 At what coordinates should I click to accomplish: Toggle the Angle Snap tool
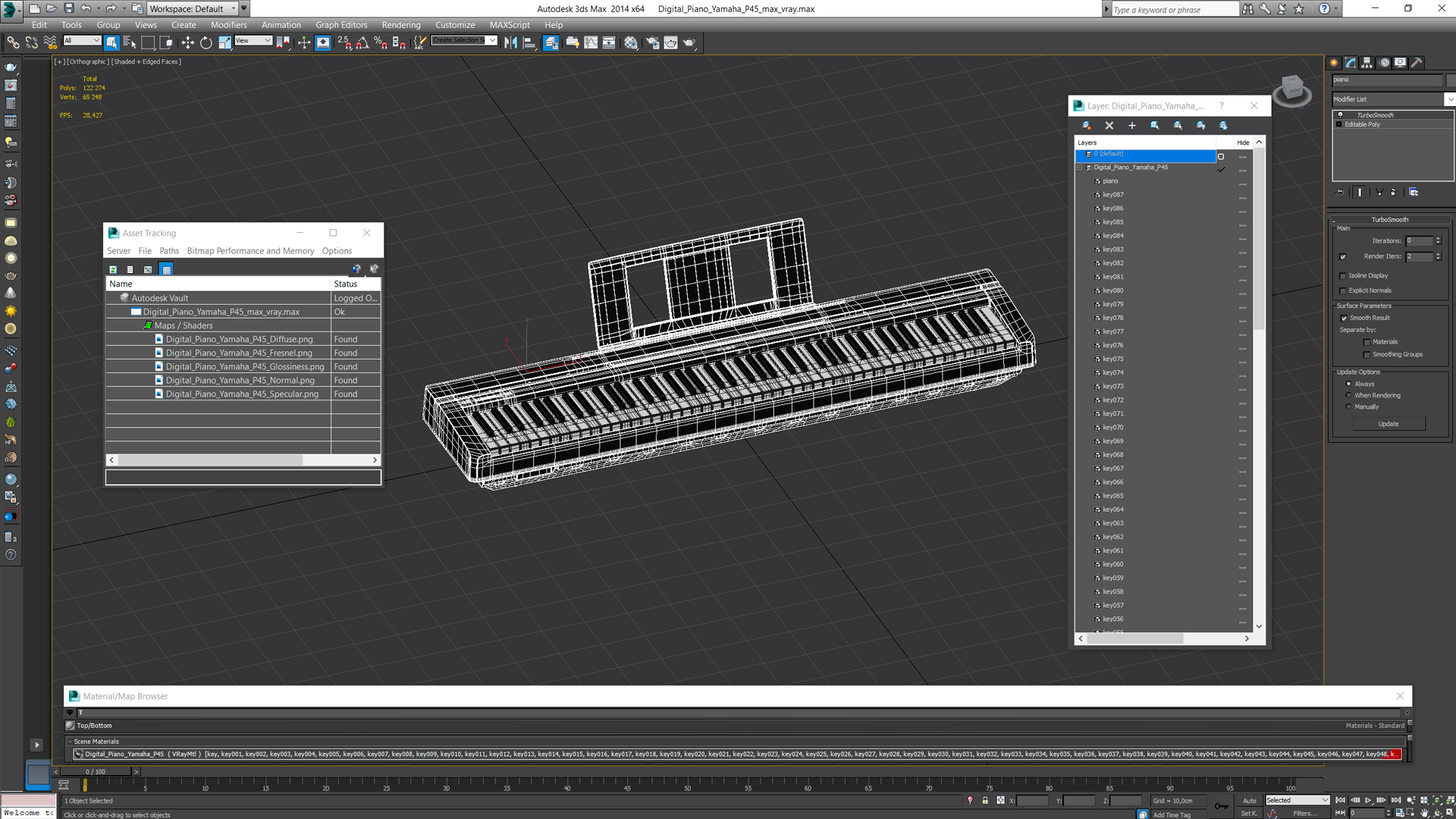[362, 43]
